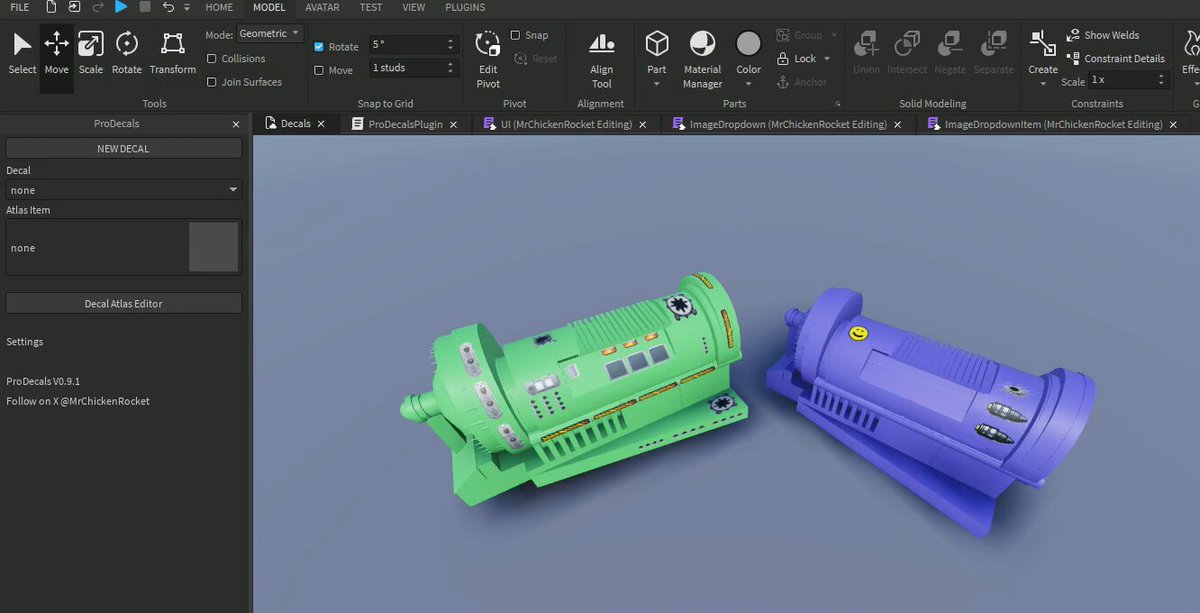1200x613 pixels.
Task: Check the Move snap checkbox
Action: (319, 70)
